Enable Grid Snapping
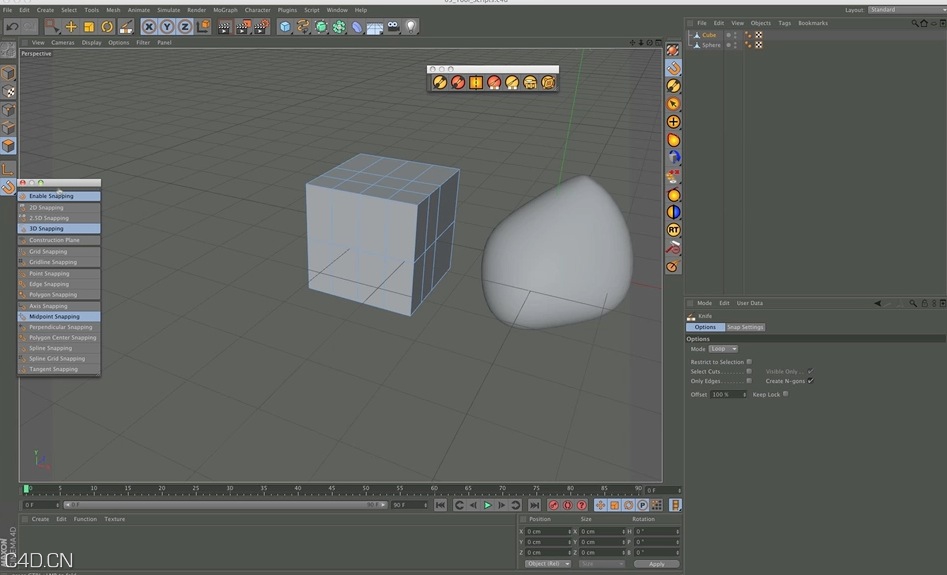 59,251
